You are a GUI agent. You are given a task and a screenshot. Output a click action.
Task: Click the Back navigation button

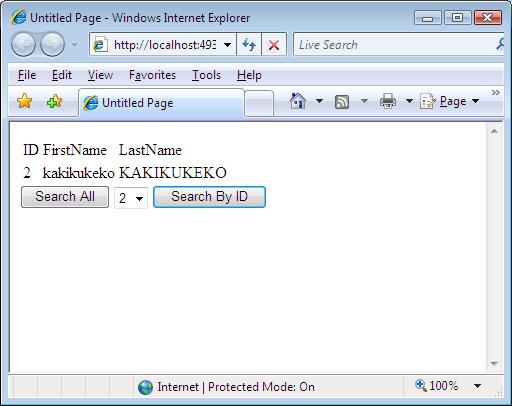click(23, 44)
